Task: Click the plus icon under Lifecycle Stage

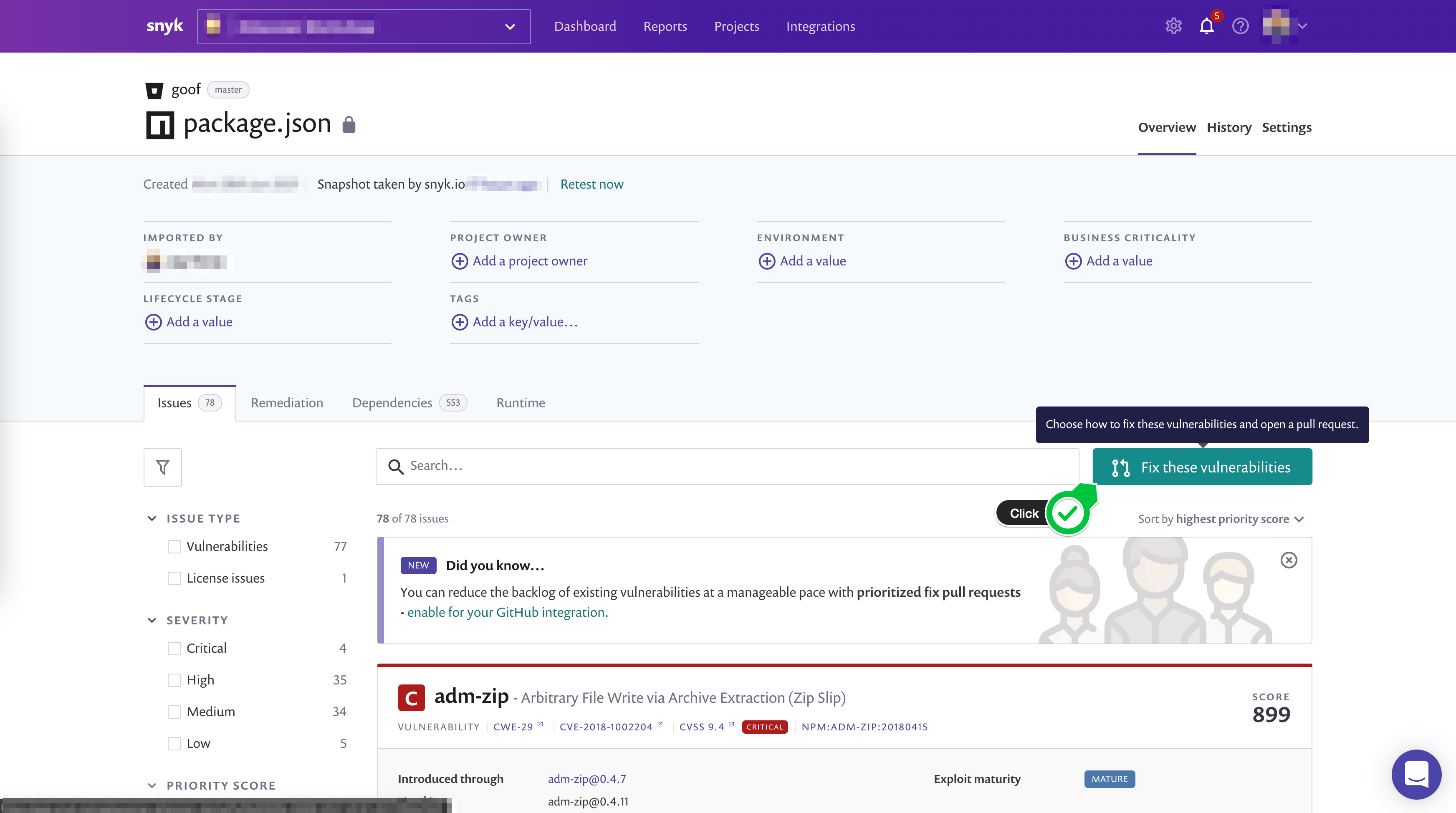Action: point(153,322)
